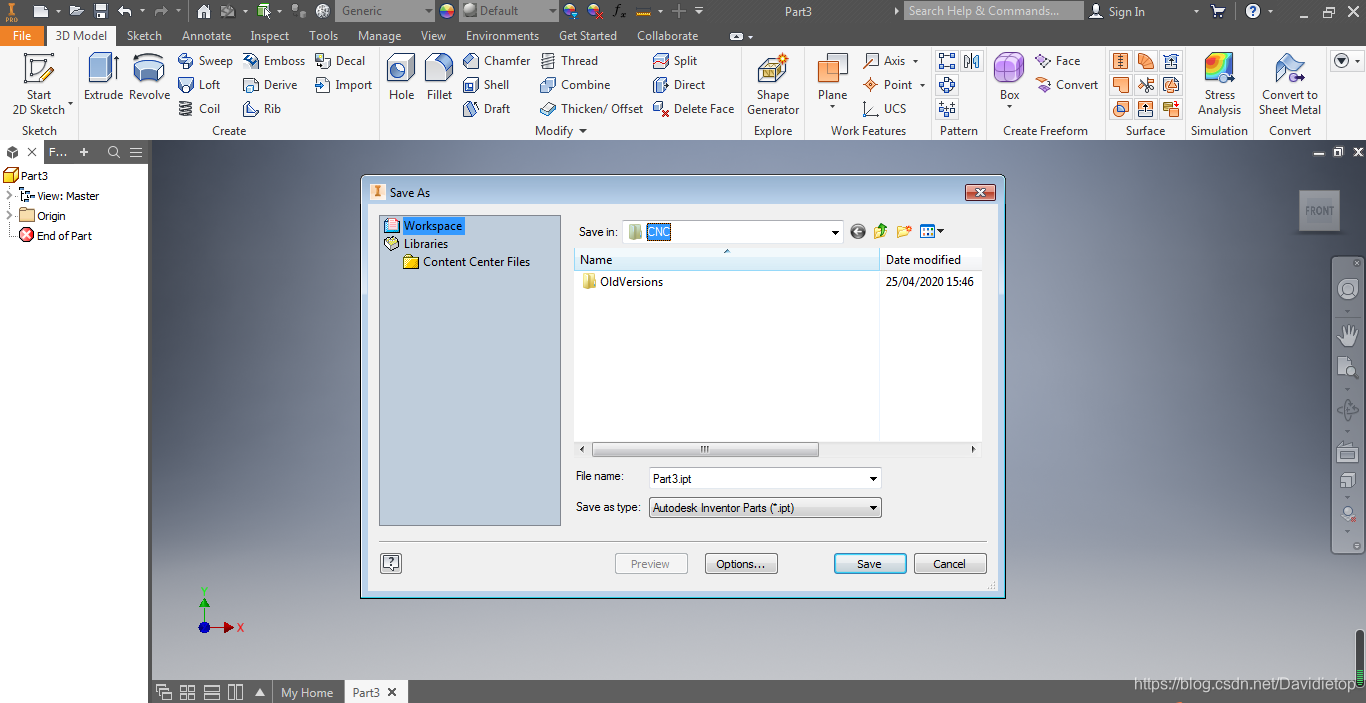
Task: Go up one folder level
Action: [x=880, y=232]
